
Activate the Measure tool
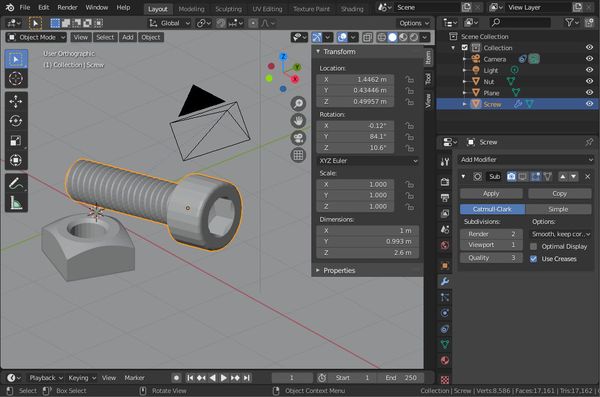click(x=16, y=203)
